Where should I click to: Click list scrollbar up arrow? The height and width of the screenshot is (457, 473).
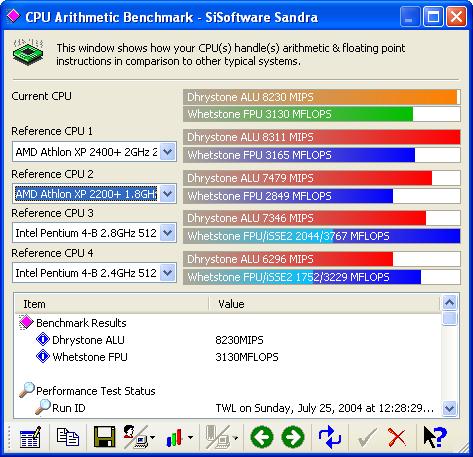coord(450,303)
